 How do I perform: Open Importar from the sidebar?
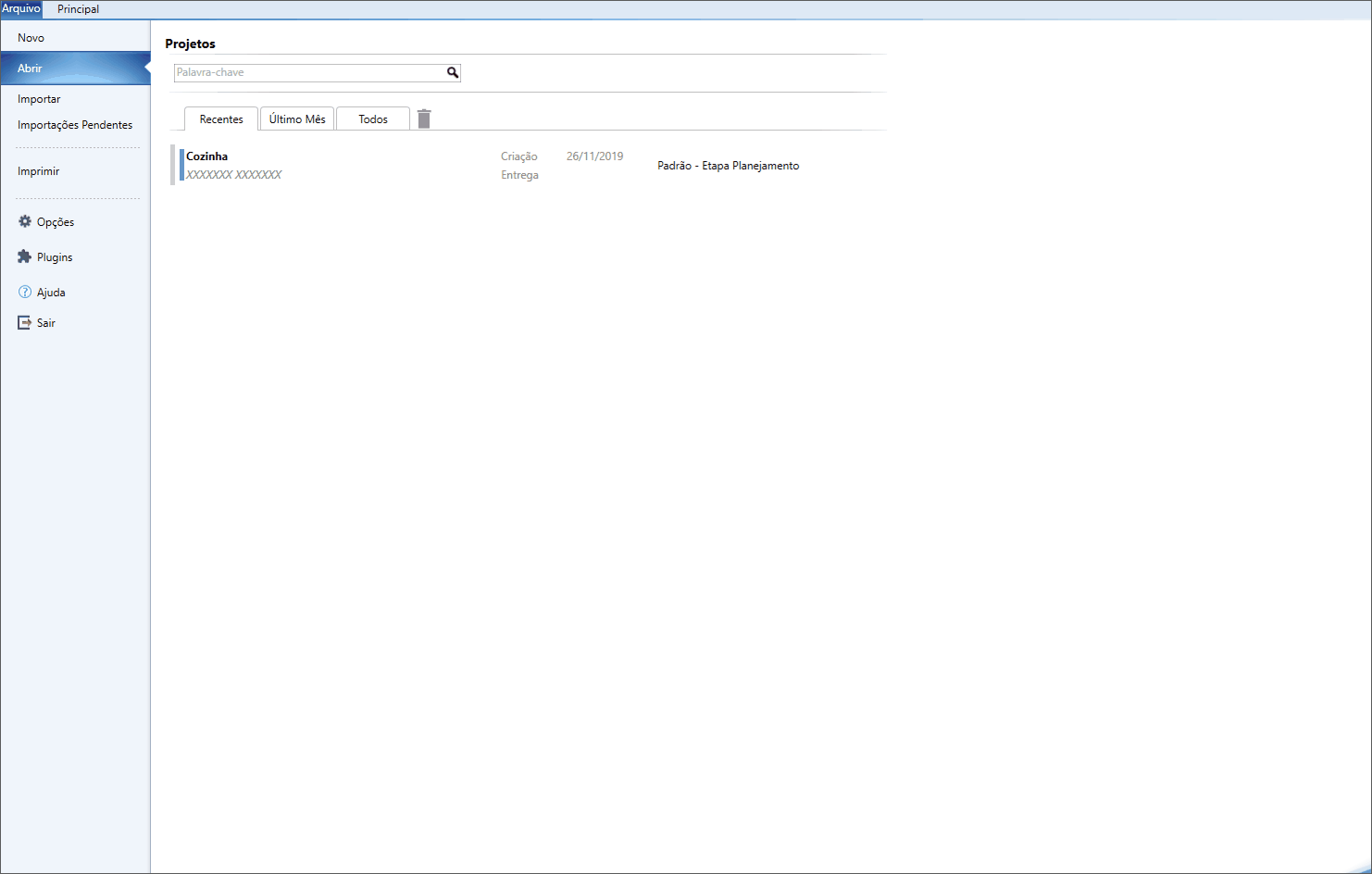39,99
